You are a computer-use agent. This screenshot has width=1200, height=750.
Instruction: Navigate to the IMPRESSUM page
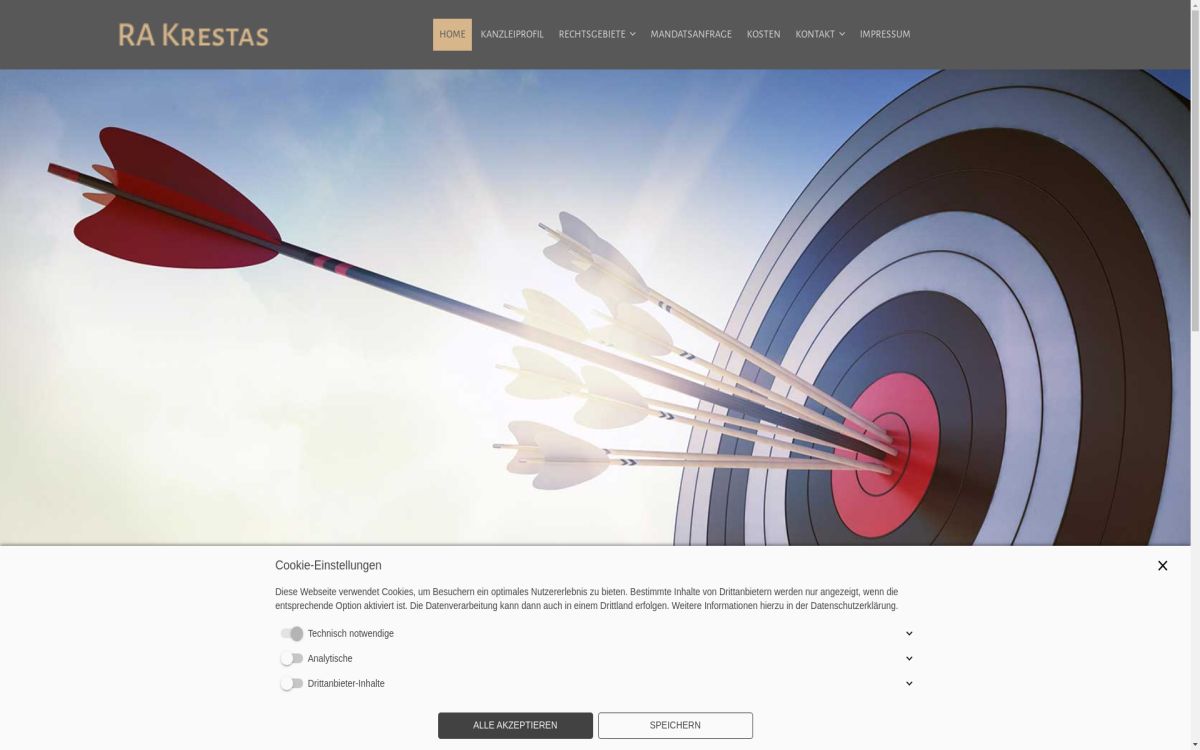point(885,33)
